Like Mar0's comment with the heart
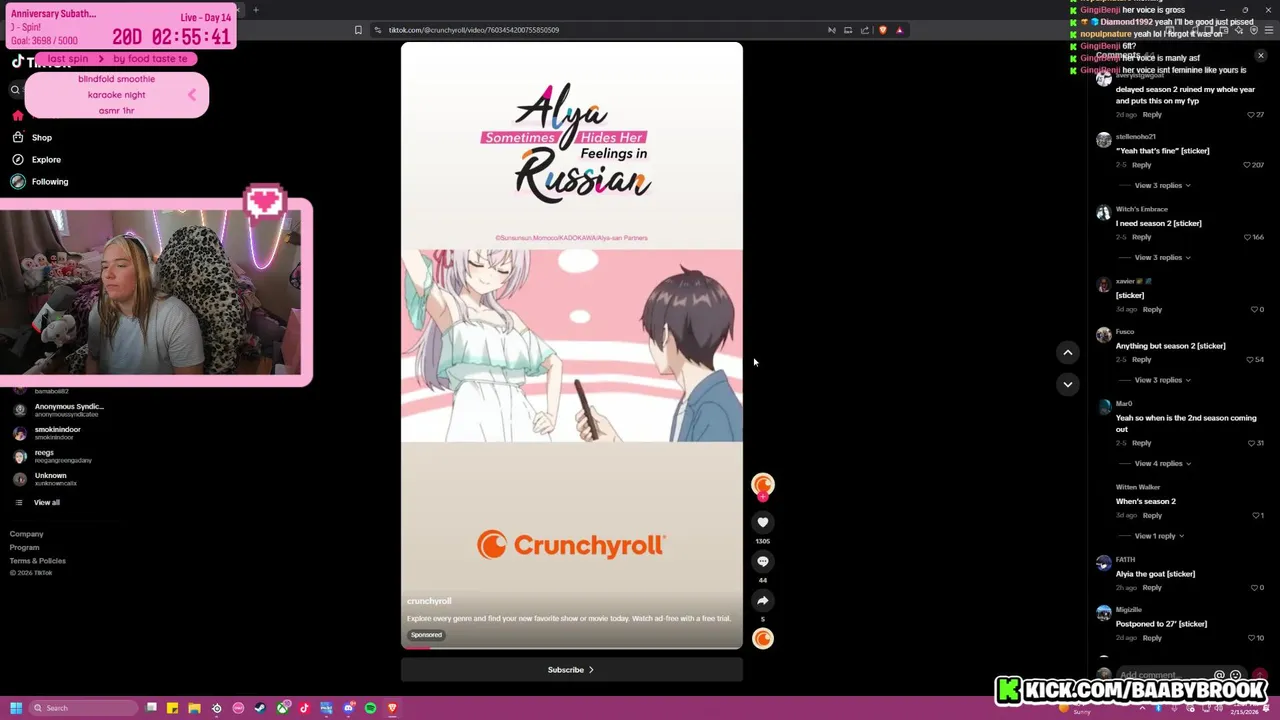1280x720 pixels. coord(1252,443)
